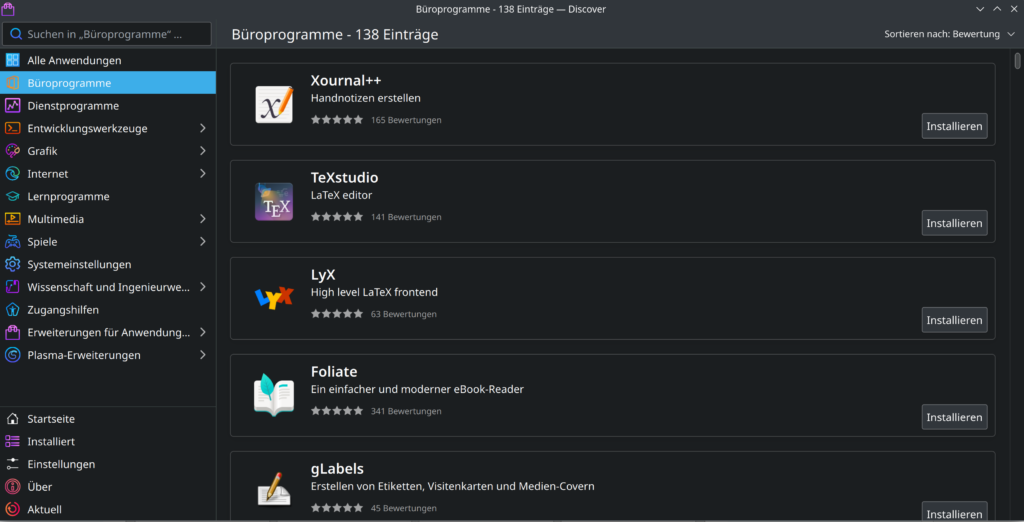
Task: Click the Erweiterungen für Anwendungen icon
Action: point(12,332)
